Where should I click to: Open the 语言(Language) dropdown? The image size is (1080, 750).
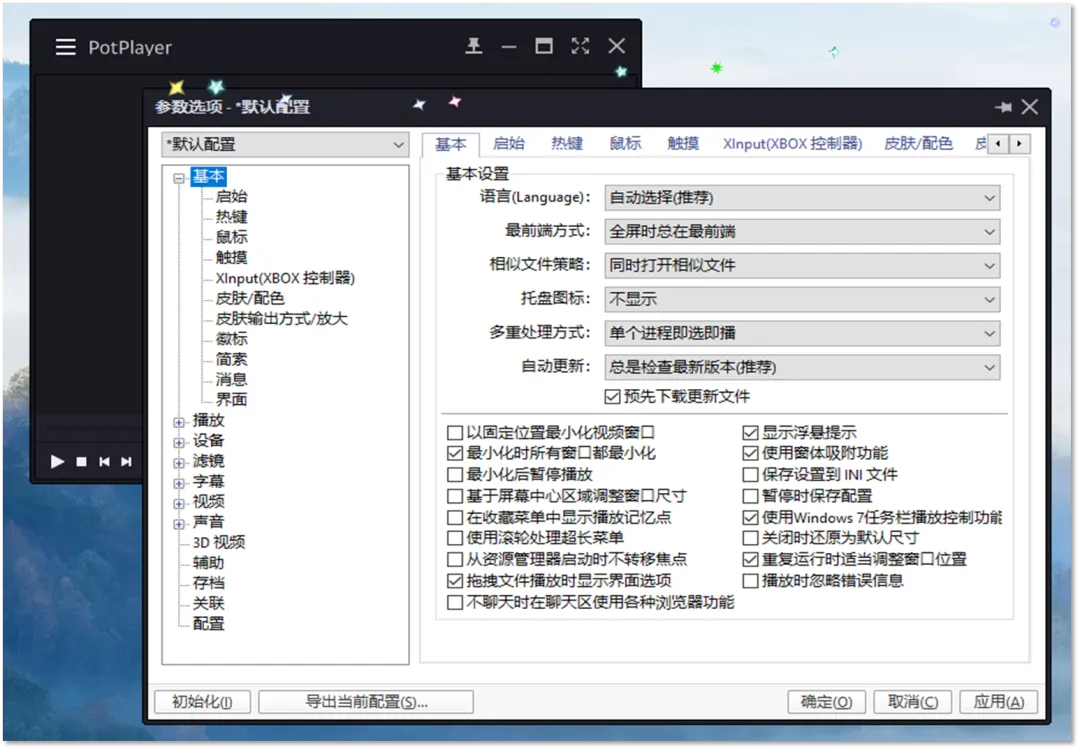tap(802, 198)
